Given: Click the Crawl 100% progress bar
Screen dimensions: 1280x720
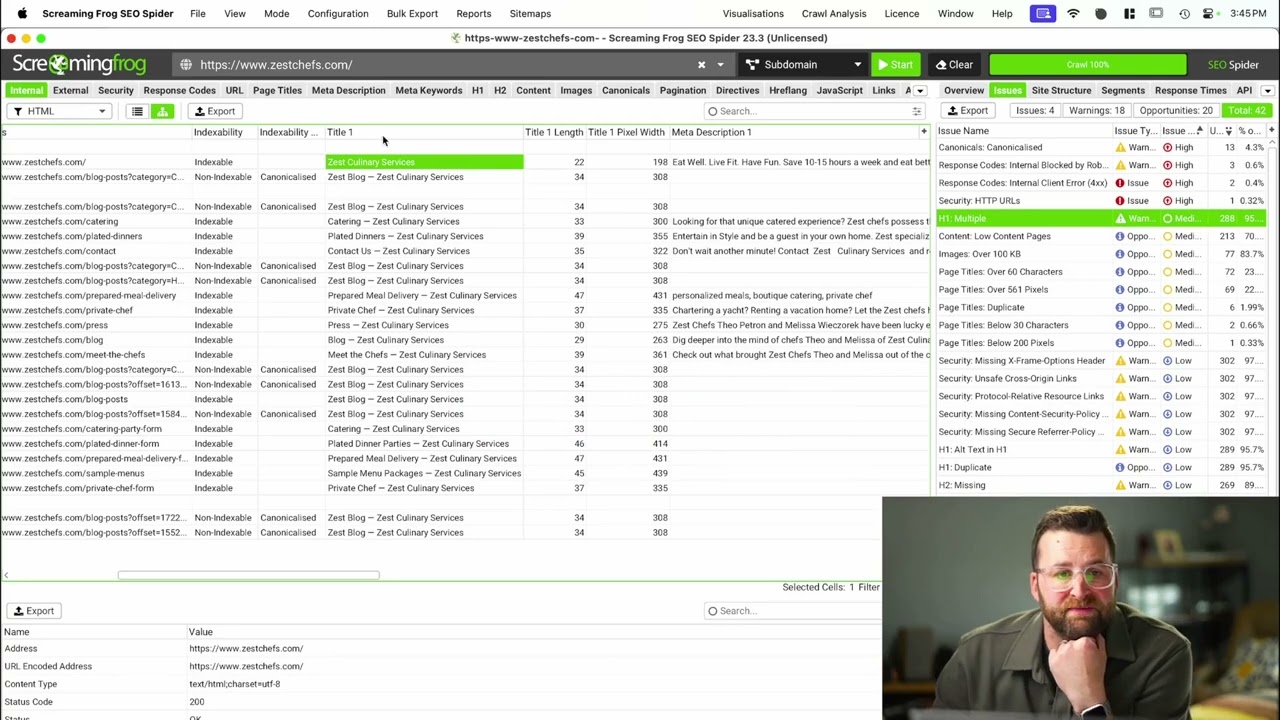Looking at the screenshot, I should pos(1087,65).
